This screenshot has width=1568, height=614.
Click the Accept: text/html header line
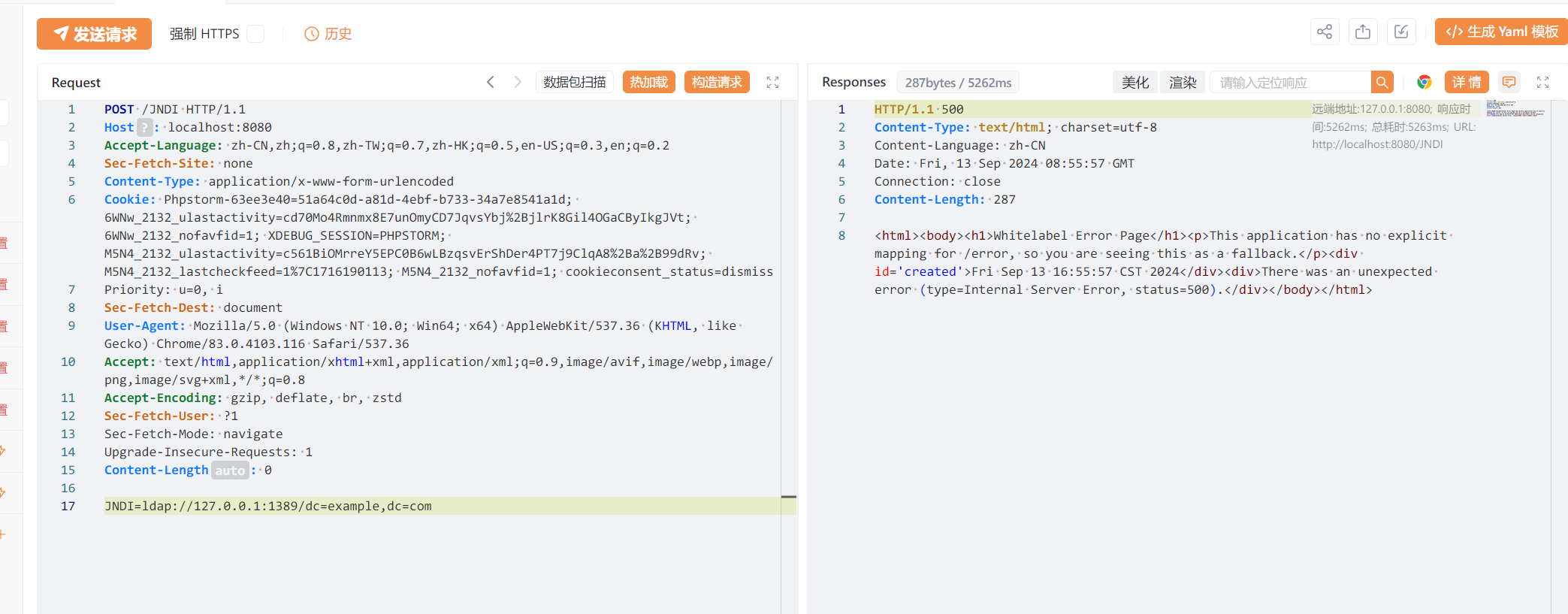pyautogui.click(x=439, y=361)
